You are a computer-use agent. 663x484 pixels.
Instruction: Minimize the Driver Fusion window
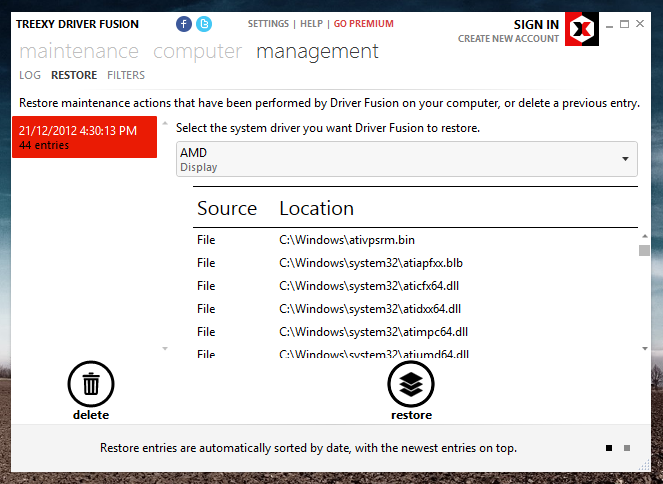(609, 25)
